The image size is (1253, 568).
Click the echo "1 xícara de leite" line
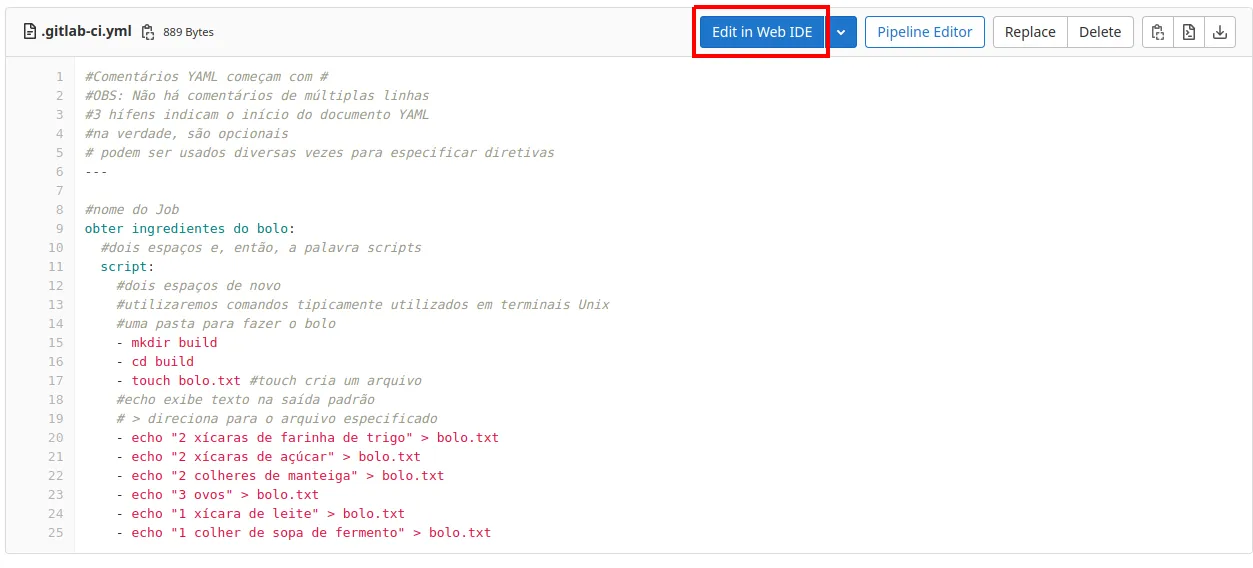click(x=261, y=514)
